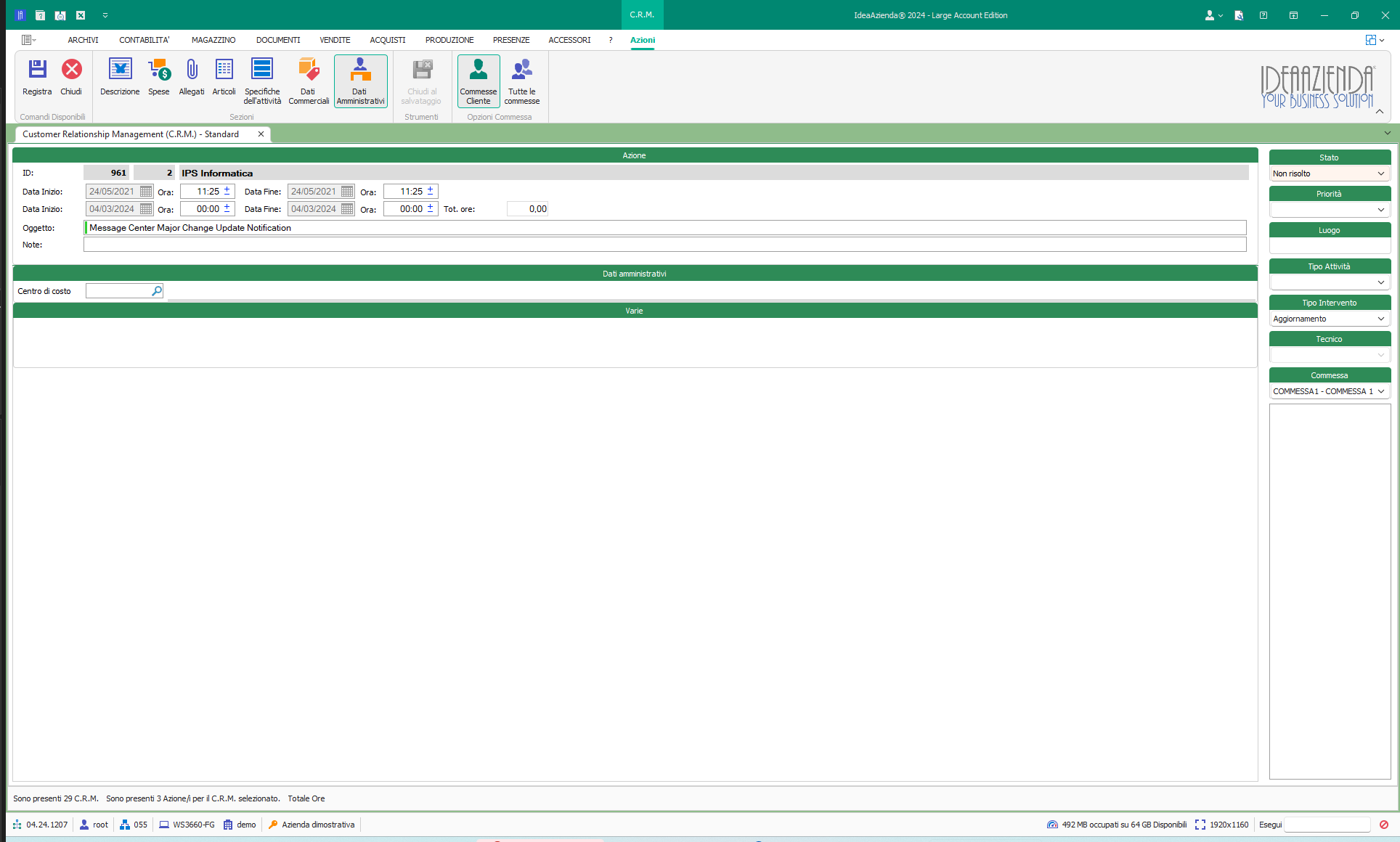
Task: Open the sidebar menu icon left of ARCHIVI
Action: click(x=28, y=41)
